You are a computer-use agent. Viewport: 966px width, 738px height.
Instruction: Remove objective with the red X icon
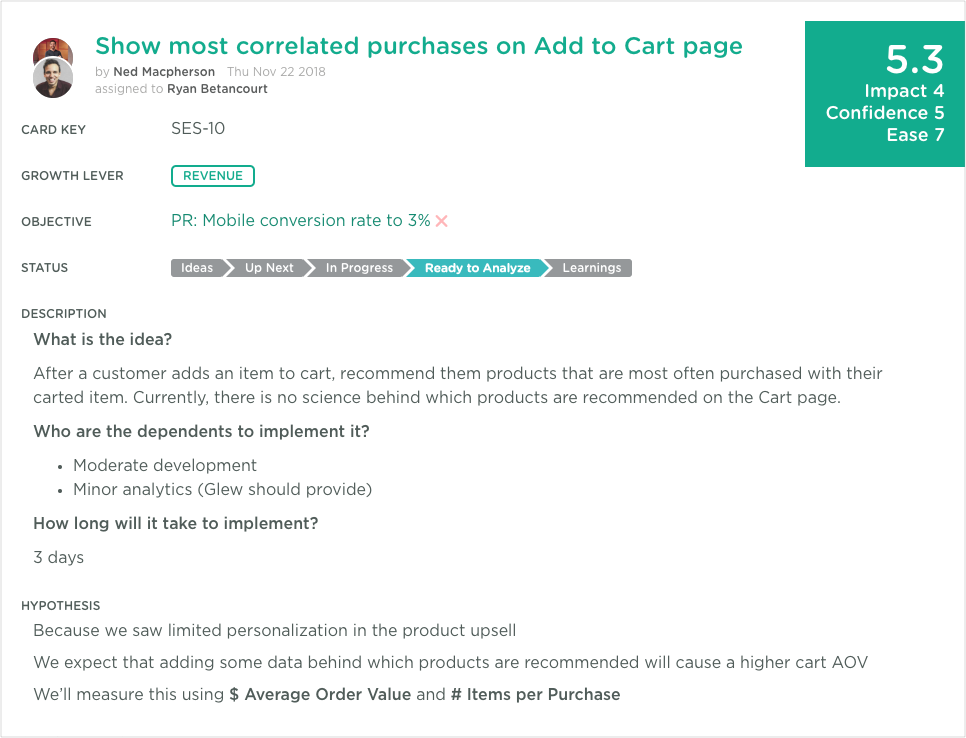[442, 221]
